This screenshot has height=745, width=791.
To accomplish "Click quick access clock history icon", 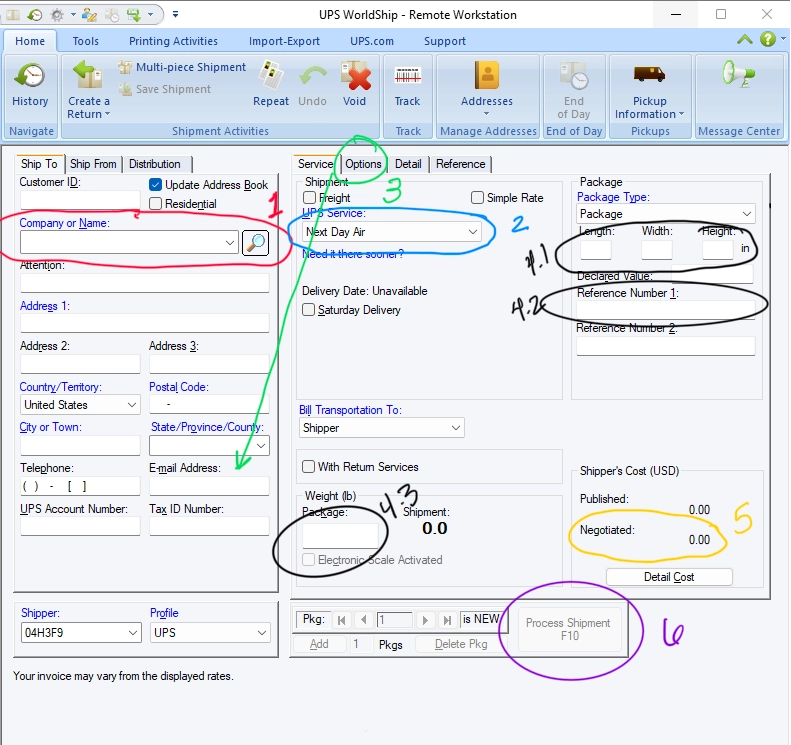I will 34,15.
